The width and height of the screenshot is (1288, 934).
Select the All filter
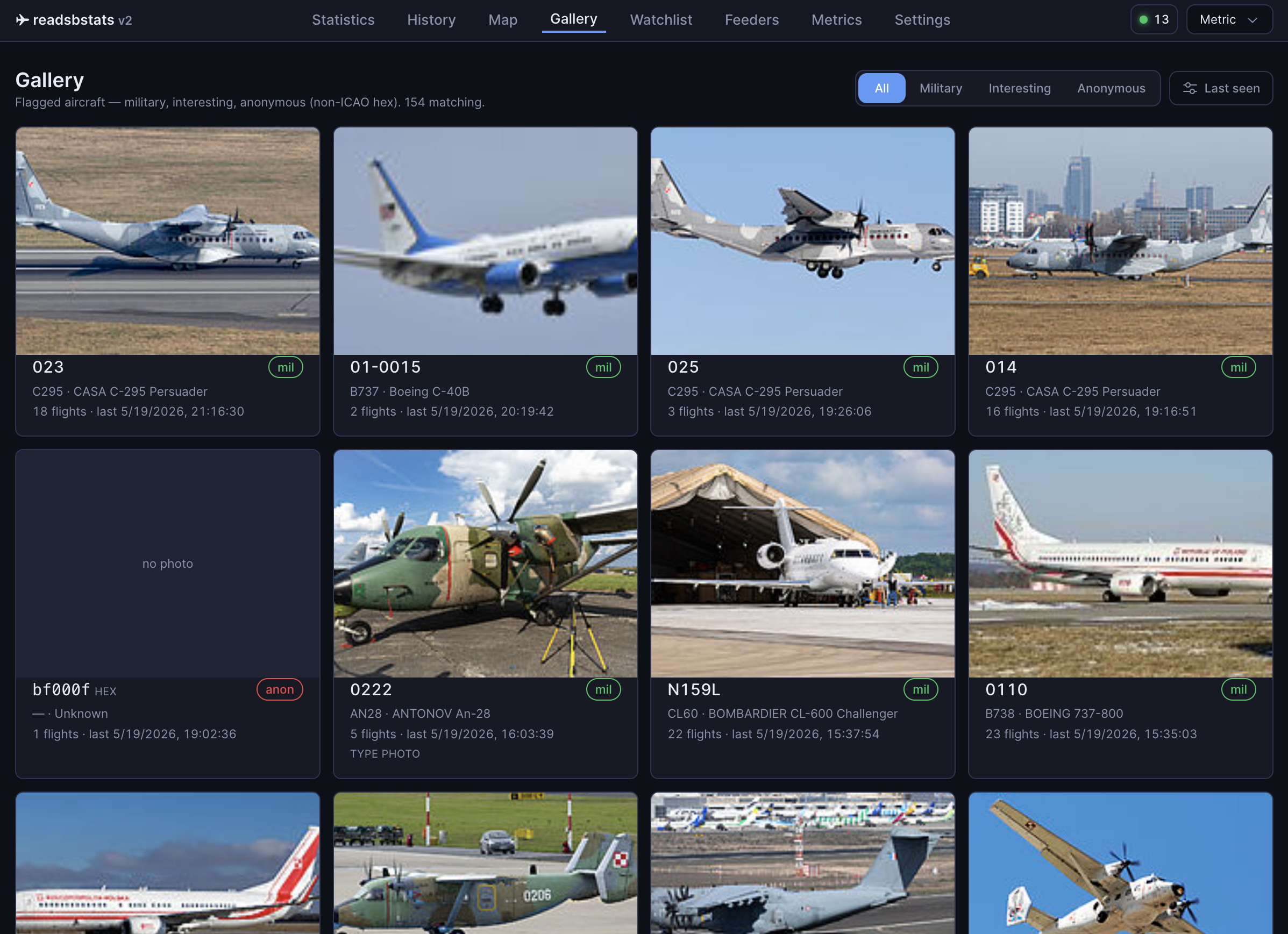(x=881, y=88)
